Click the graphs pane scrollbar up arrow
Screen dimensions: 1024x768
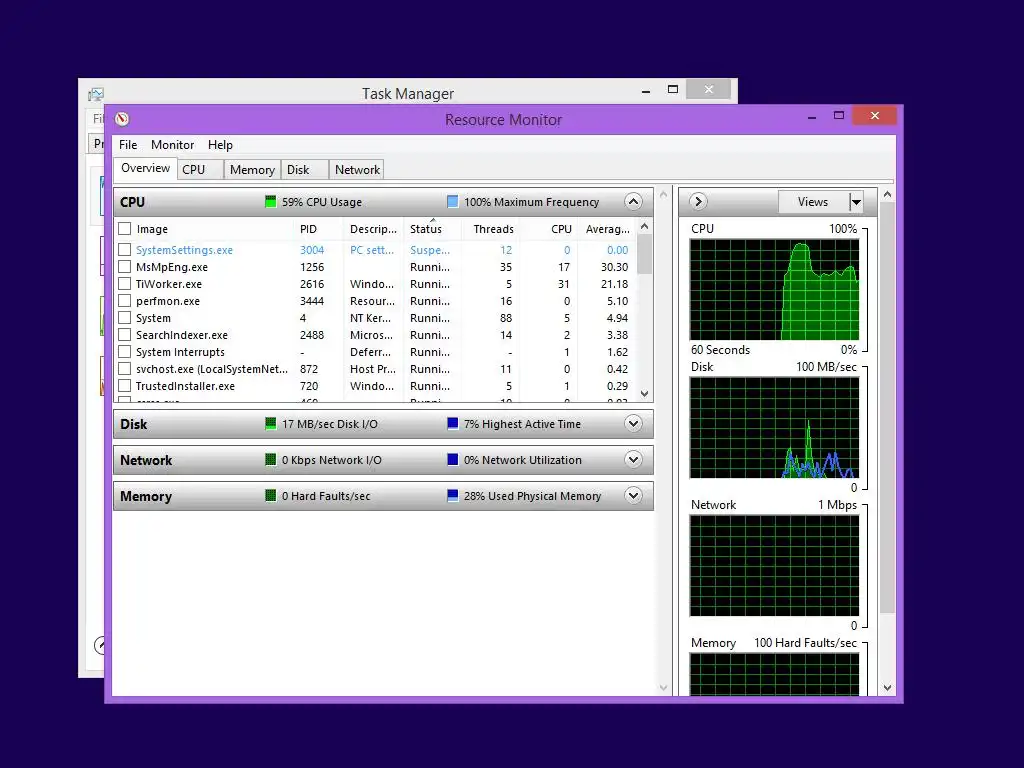887,195
